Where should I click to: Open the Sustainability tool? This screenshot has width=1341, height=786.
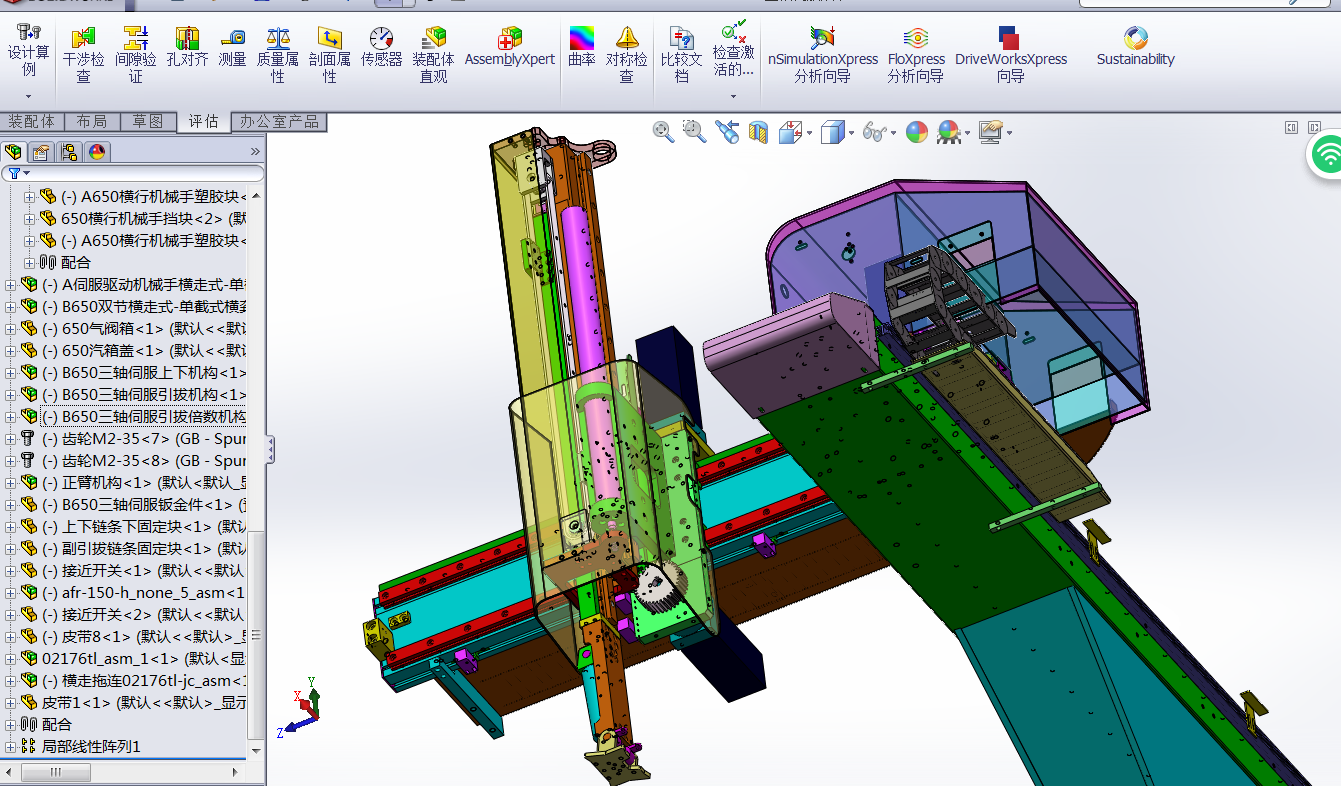coord(1135,47)
